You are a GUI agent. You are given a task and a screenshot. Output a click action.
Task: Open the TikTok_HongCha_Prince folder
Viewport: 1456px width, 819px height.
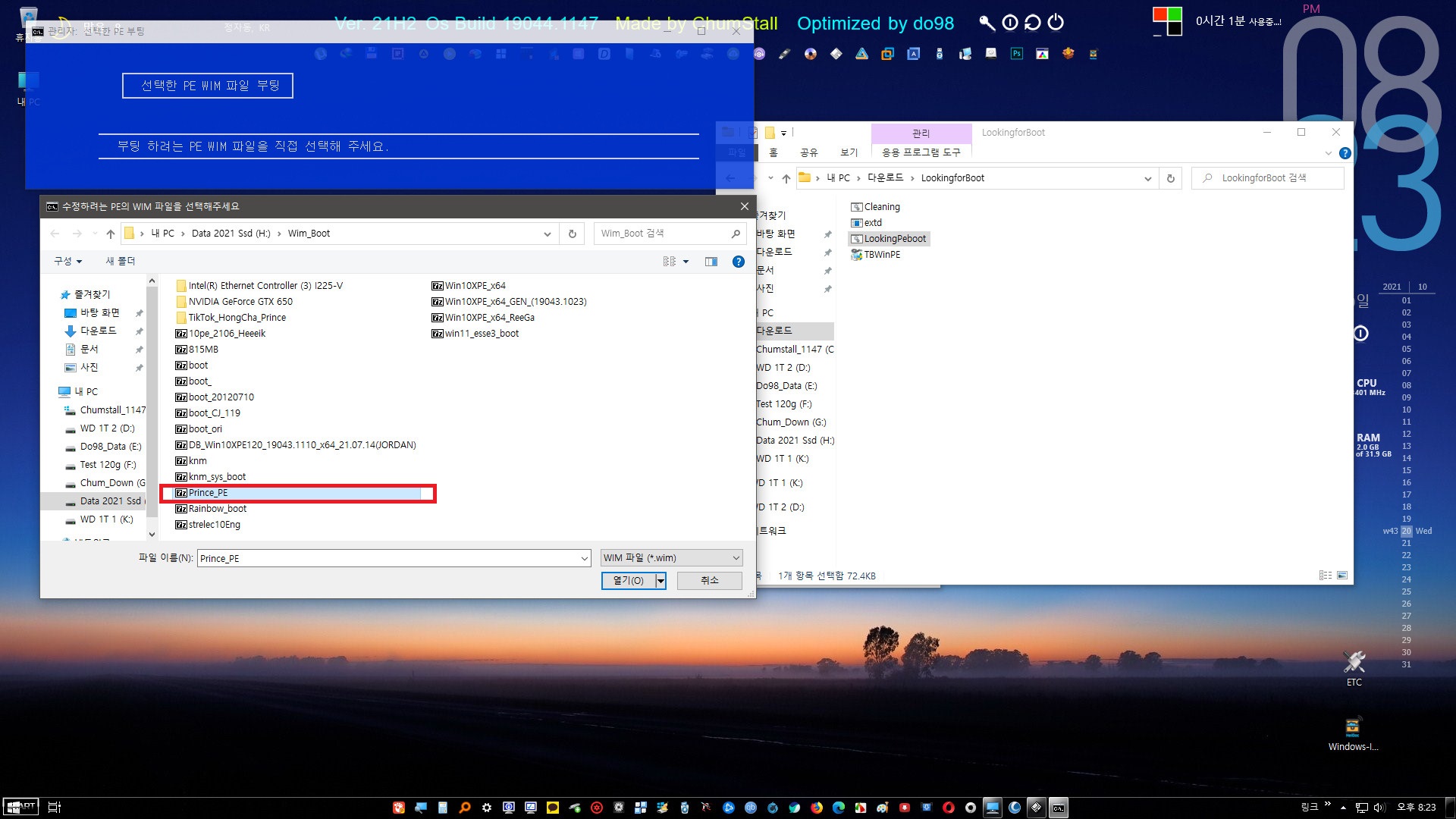click(231, 318)
